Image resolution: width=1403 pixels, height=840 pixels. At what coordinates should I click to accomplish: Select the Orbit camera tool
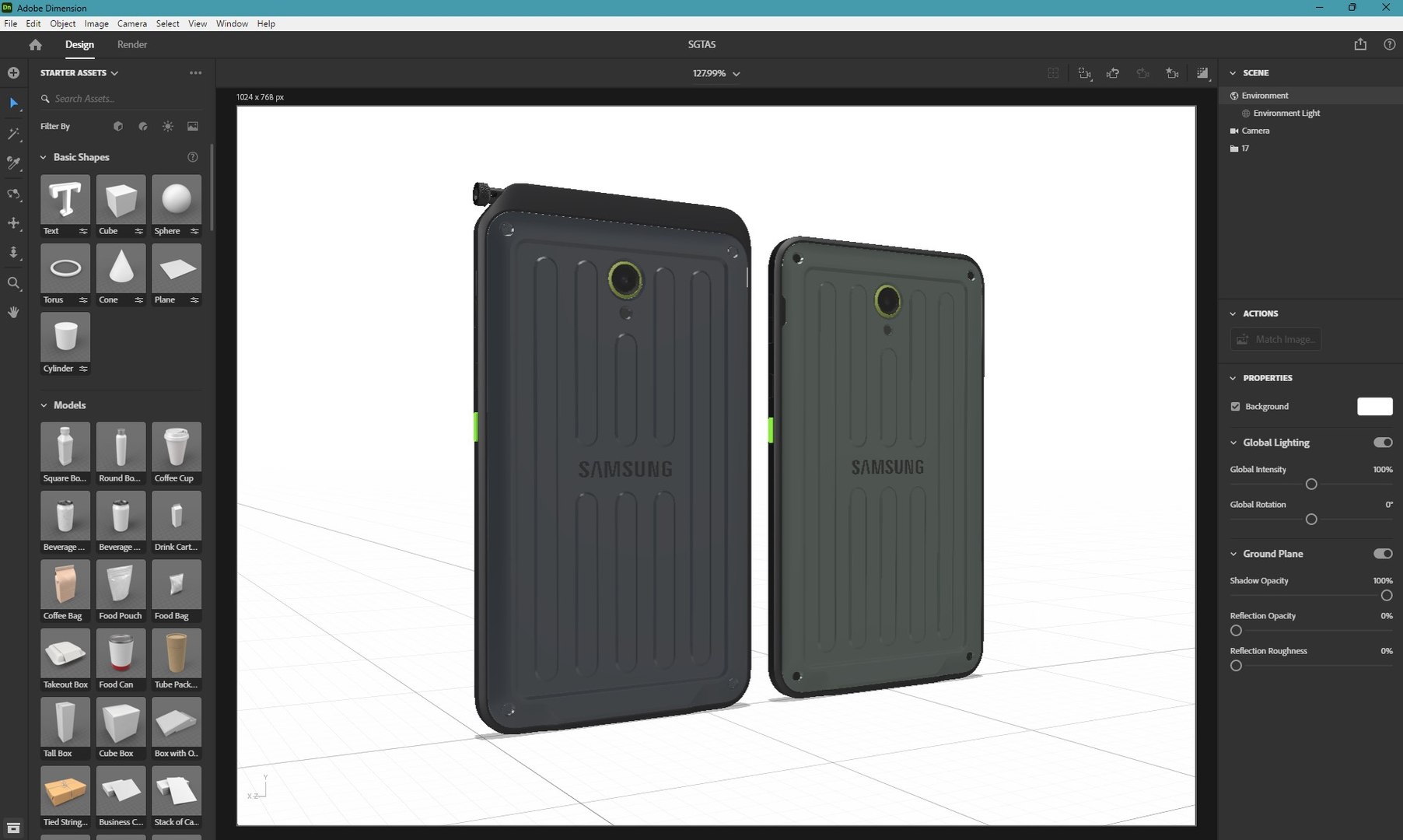pyautogui.click(x=13, y=194)
